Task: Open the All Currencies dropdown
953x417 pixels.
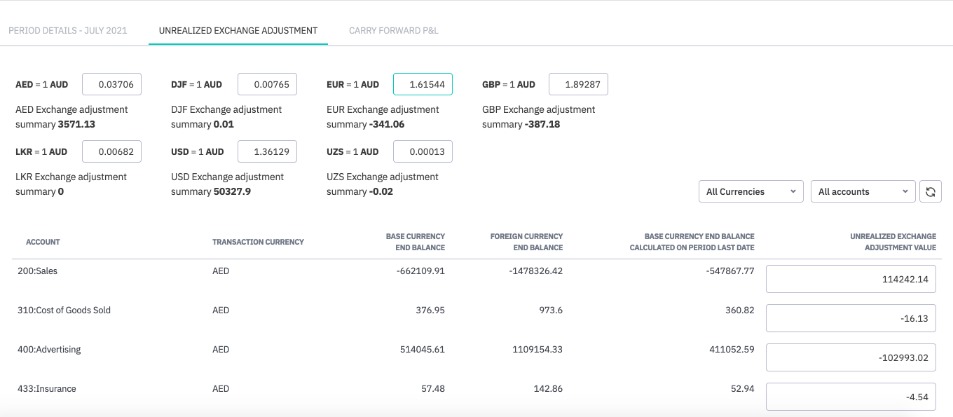Action: click(750, 192)
